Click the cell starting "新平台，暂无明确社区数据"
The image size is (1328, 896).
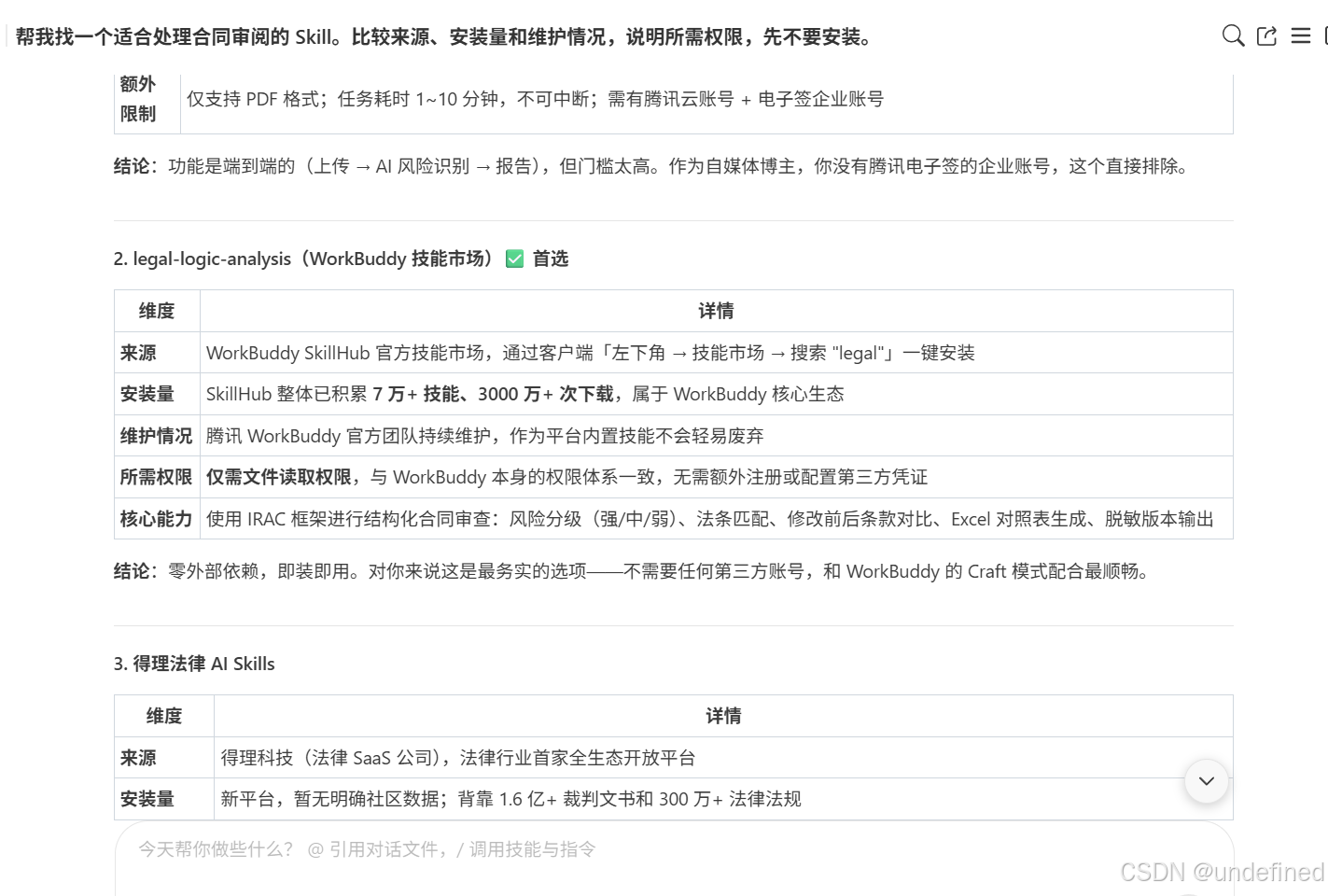(x=723, y=799)
